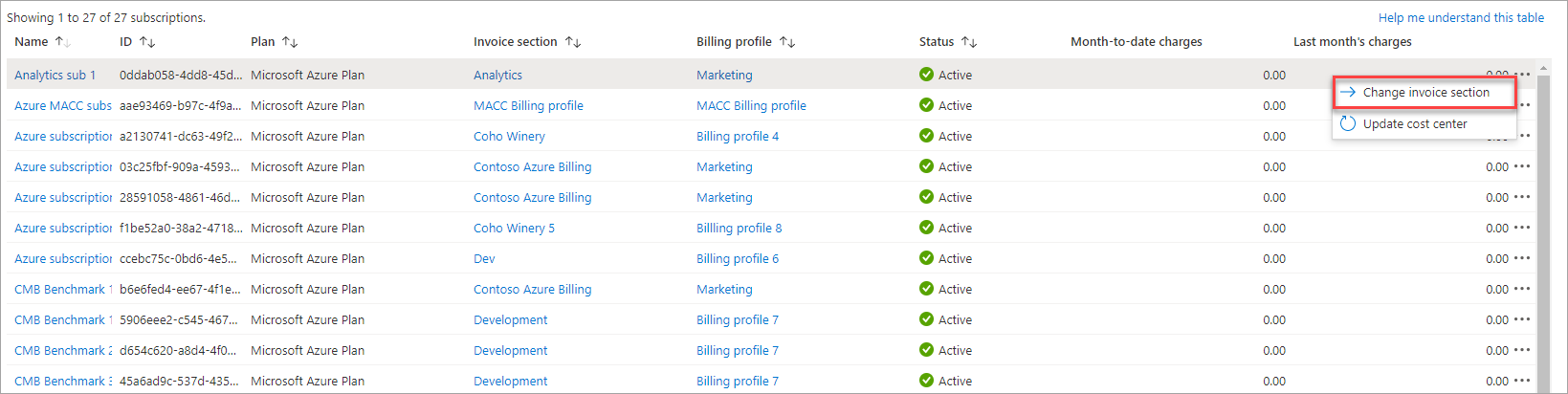Open Coho Winery 5 invoice section
The image size is (1568, 394).
click(x=514, y=229)
